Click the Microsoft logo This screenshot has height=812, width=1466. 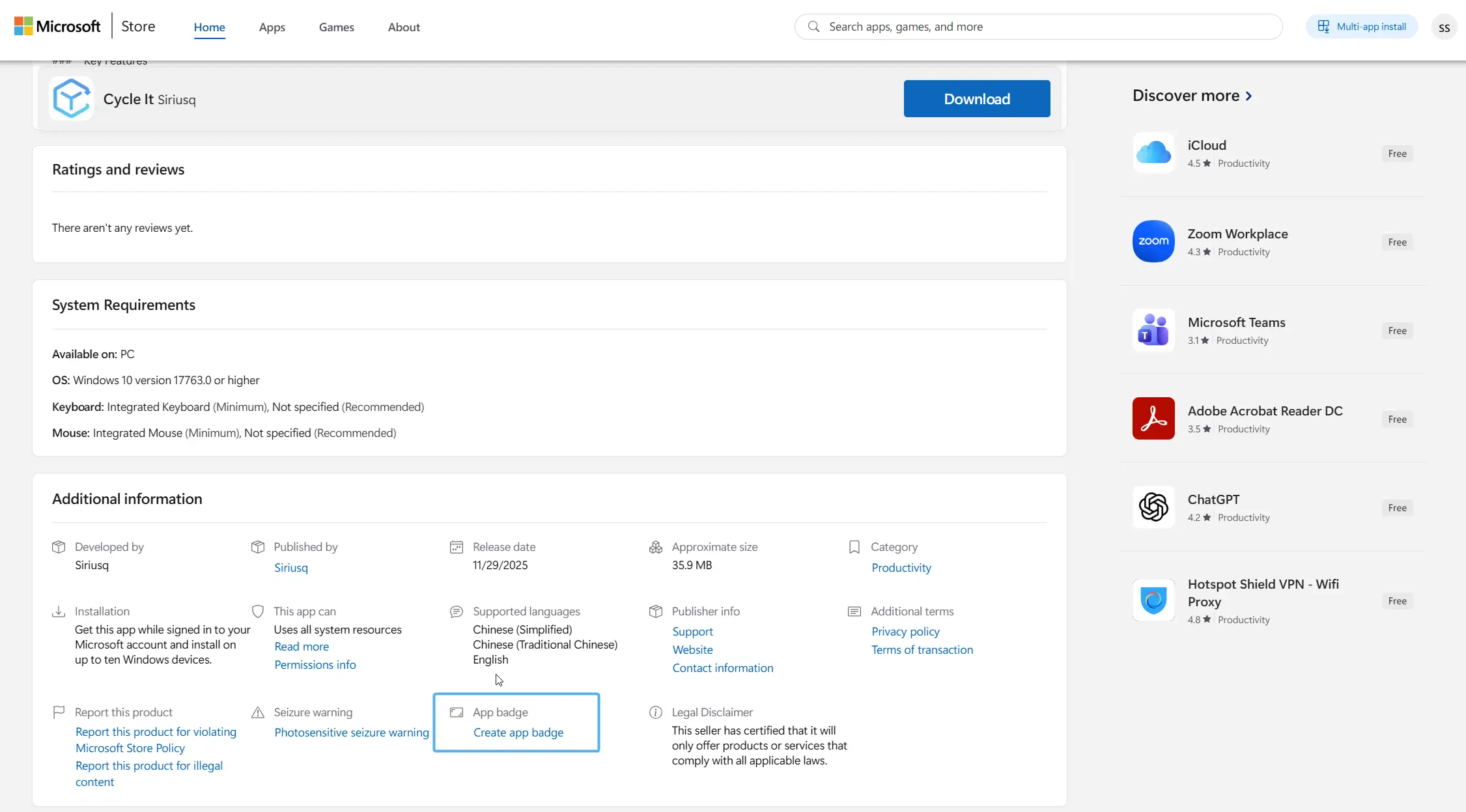tap(57, 27)
